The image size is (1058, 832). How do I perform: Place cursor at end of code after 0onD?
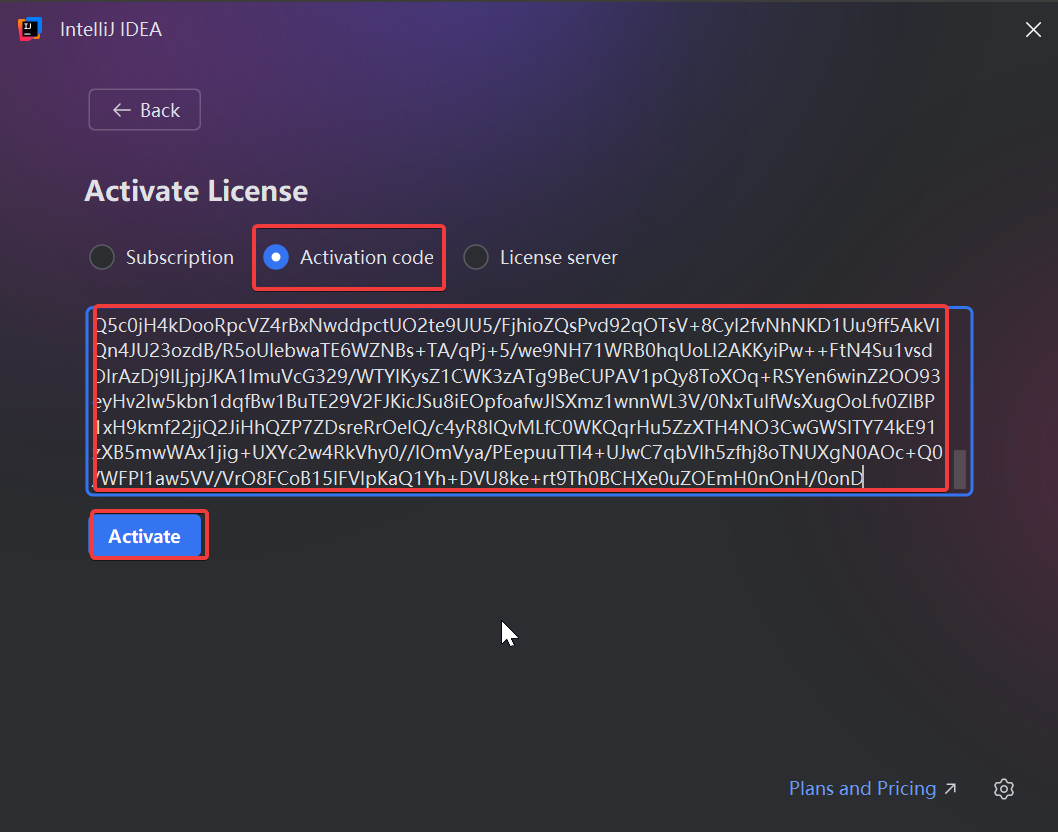[864, 478]
